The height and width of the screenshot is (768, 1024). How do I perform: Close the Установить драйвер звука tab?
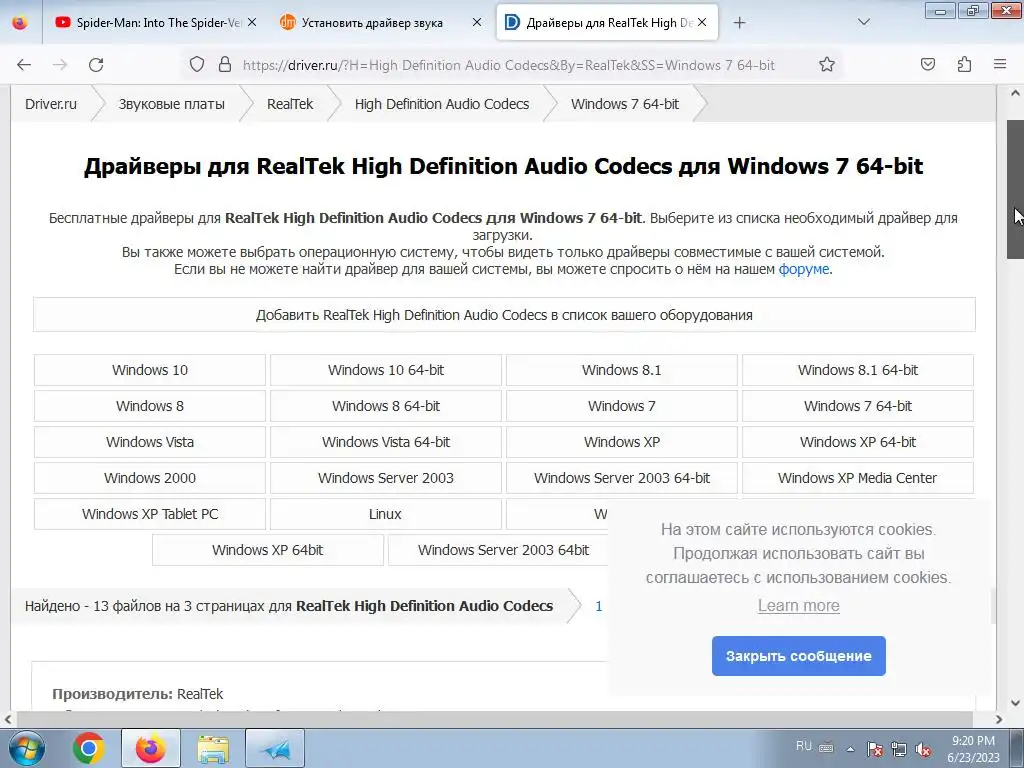[477, 22]
